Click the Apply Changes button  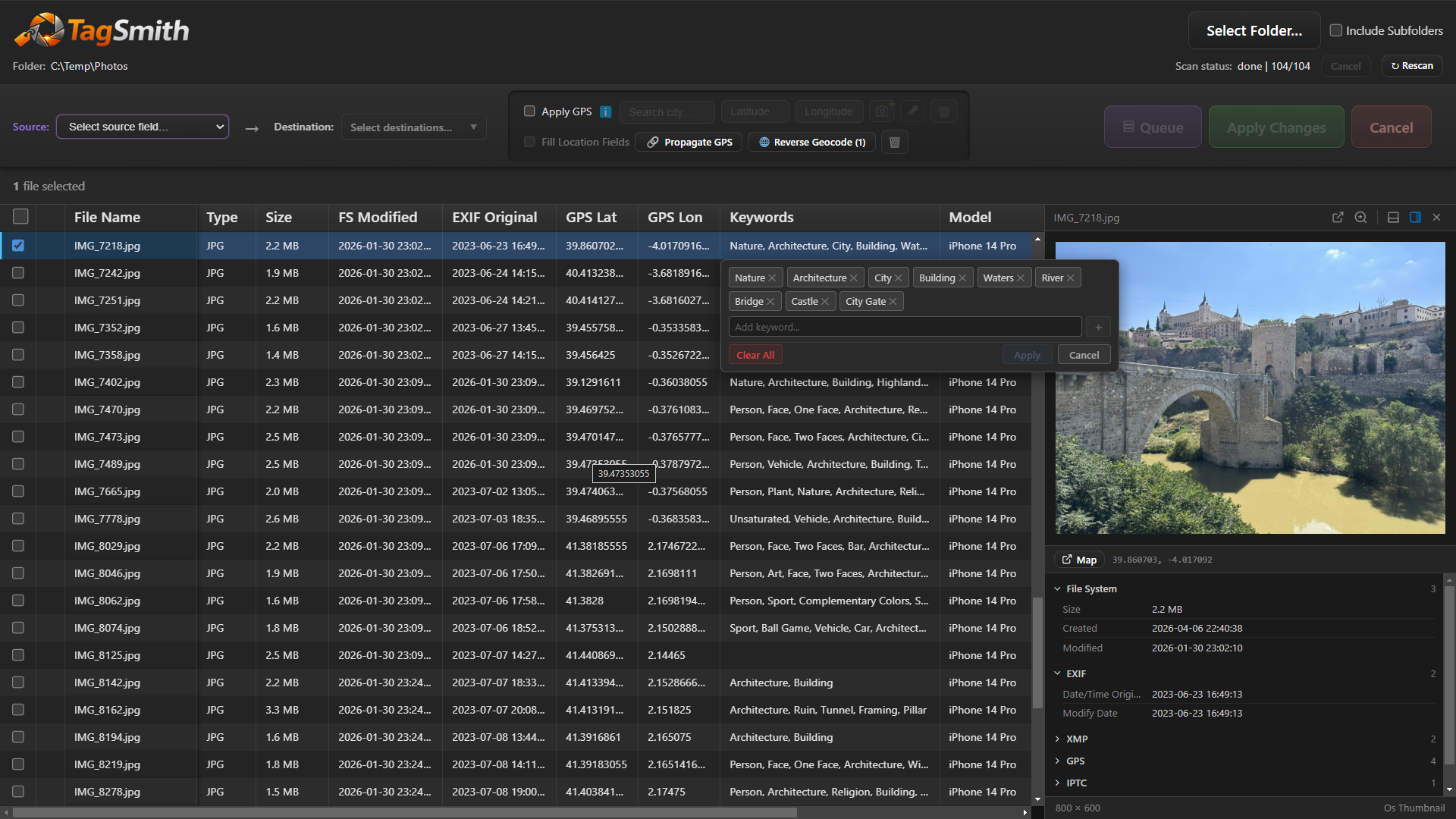(1276, 127)
